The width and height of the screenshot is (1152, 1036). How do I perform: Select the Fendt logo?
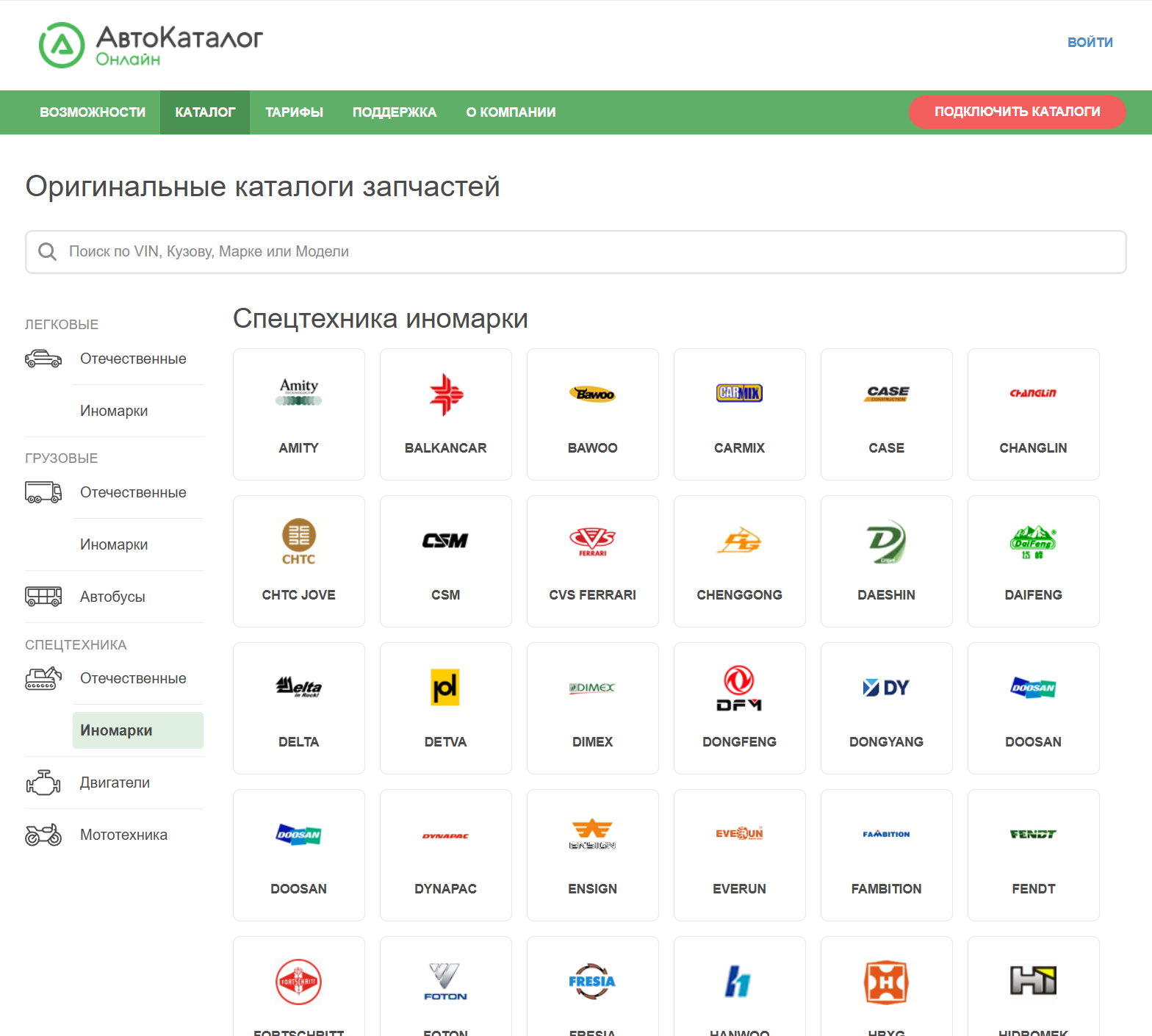pyautogui.click(x=1034, y=834)
